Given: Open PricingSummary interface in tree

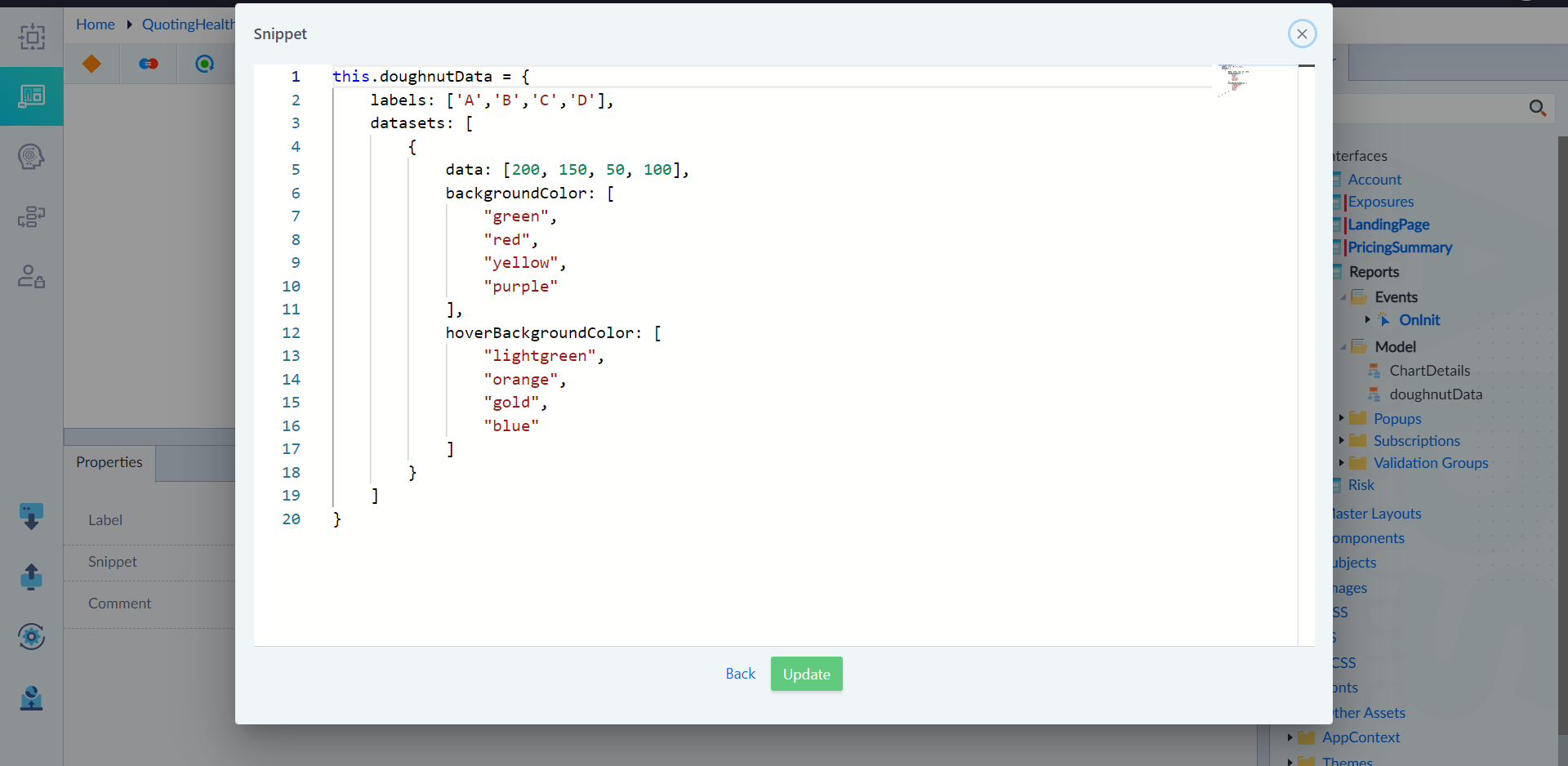Looking at the screenshot, I should pos(1400,247).
